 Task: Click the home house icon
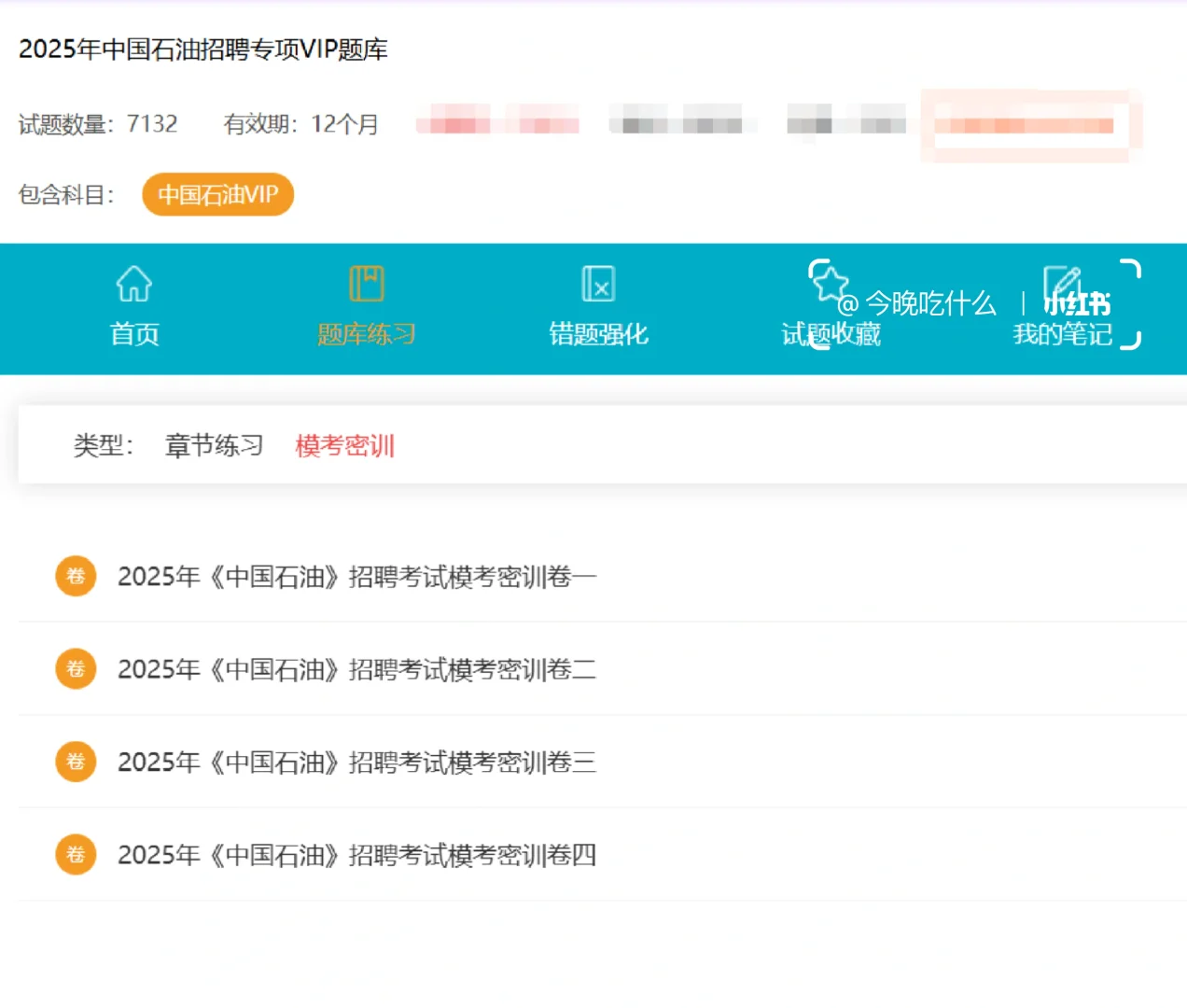click(x=134, y=284)
